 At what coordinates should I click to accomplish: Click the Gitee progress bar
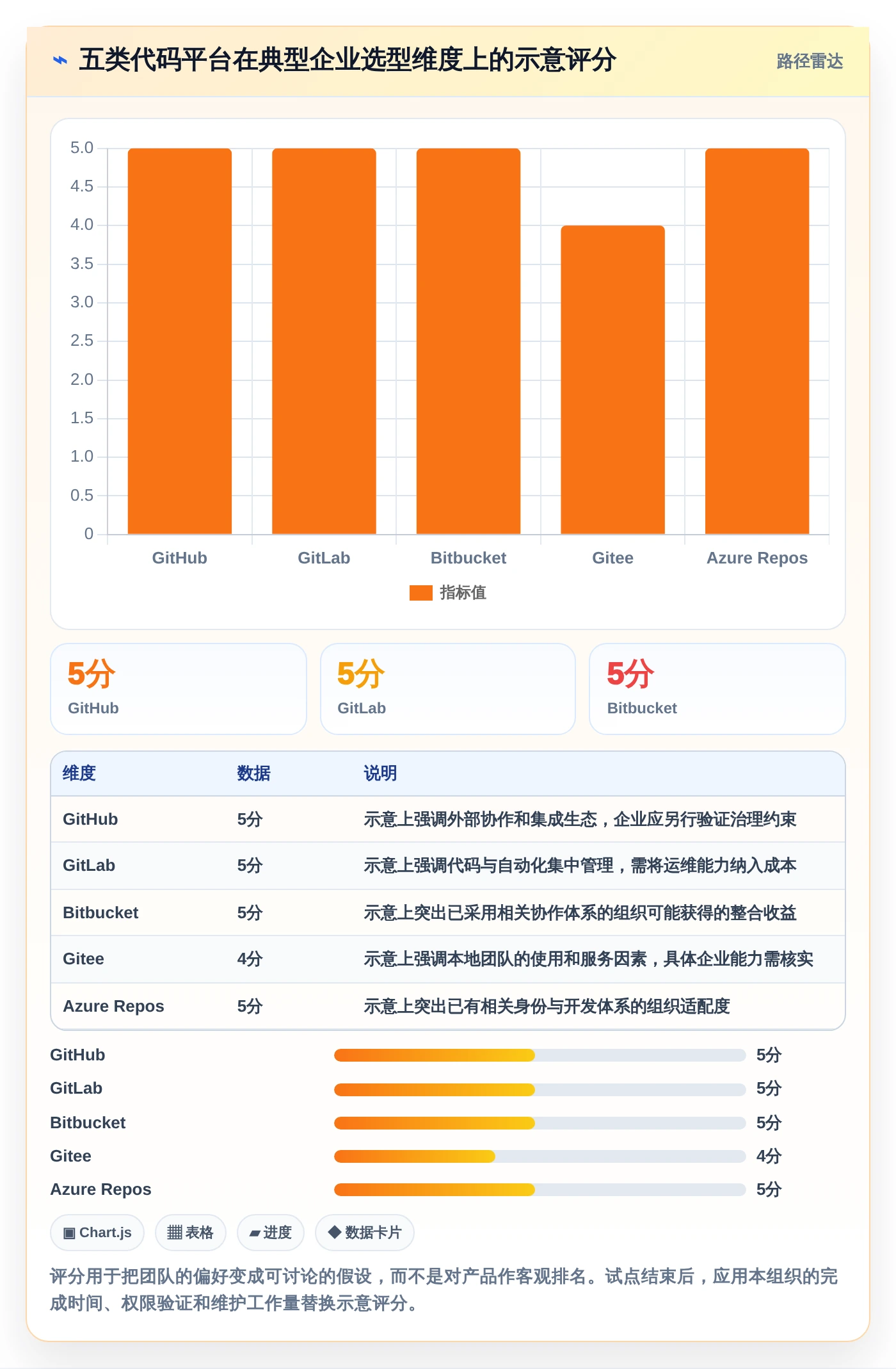point(540,1156)
